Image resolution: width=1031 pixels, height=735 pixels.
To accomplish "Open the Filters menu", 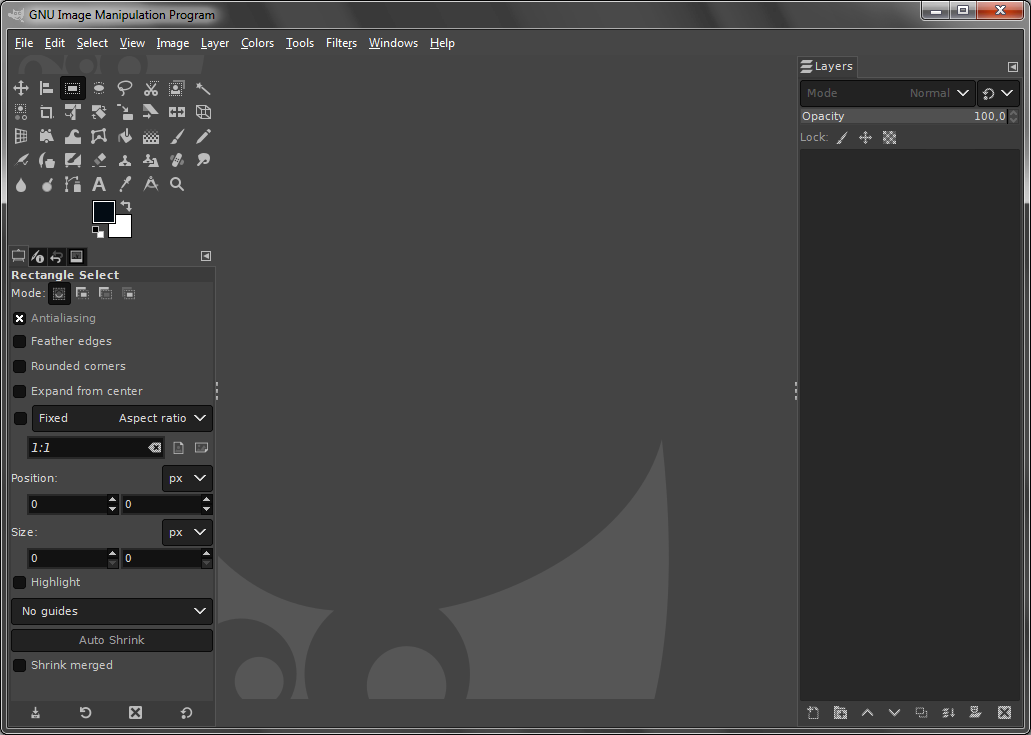I will point(341,43).
